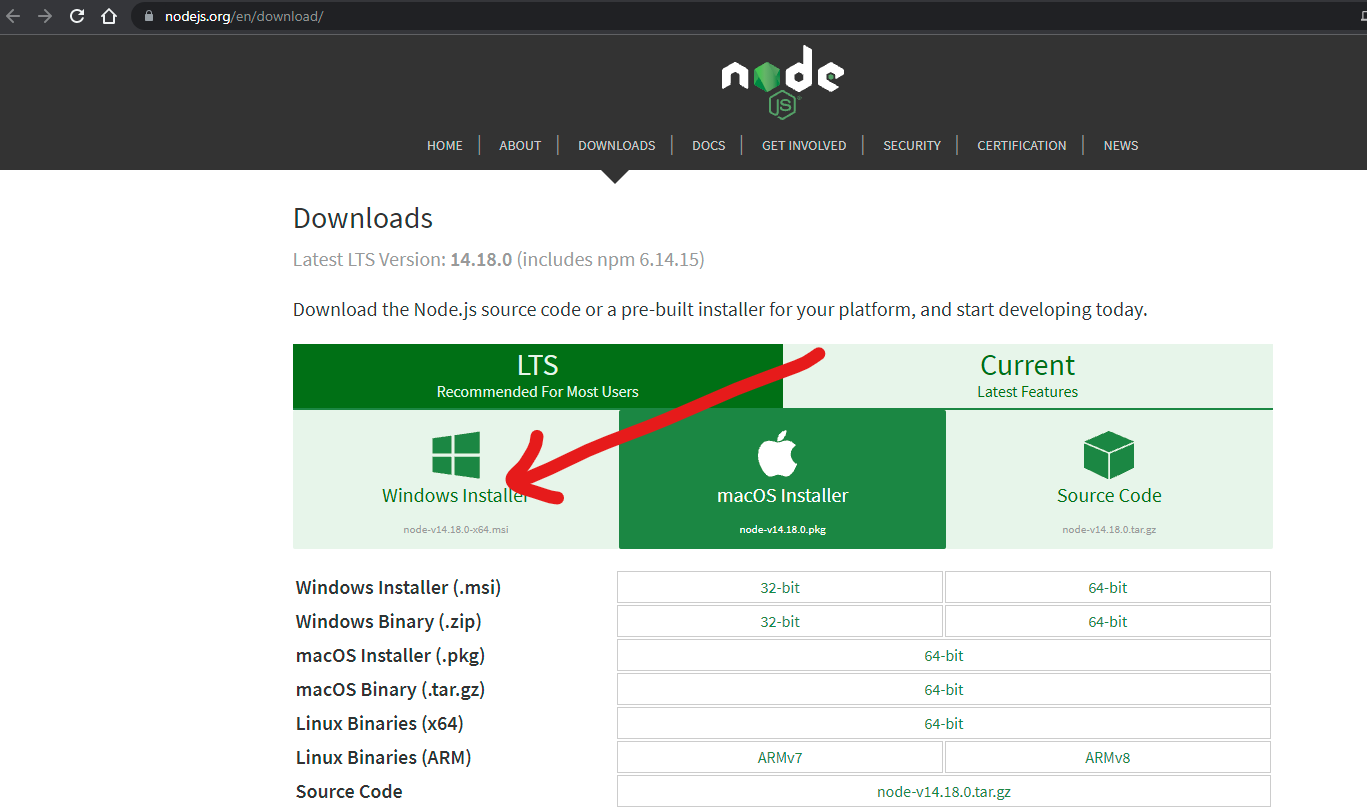Click the padlock site info icon
This screenshot has width=1367, height=807.
click(149, 17)
